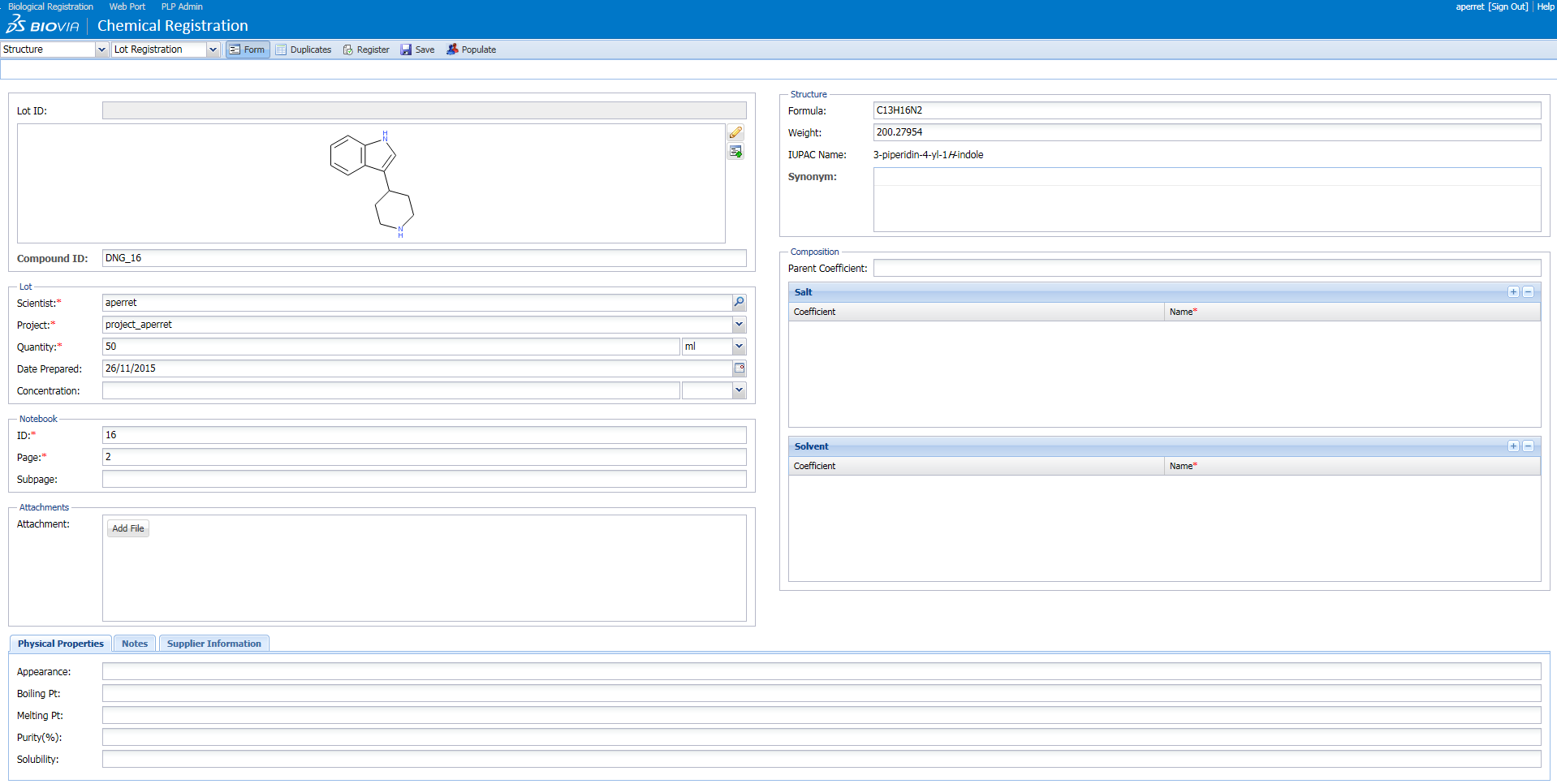Check for Duplicates in the toolbar
1557x784 pixels.
coord(304,50)
